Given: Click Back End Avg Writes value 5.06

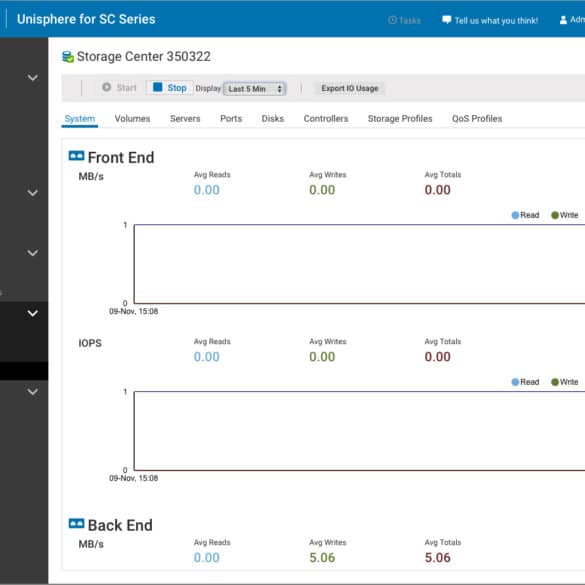Looking at the screenshot, I should point(322,557).
